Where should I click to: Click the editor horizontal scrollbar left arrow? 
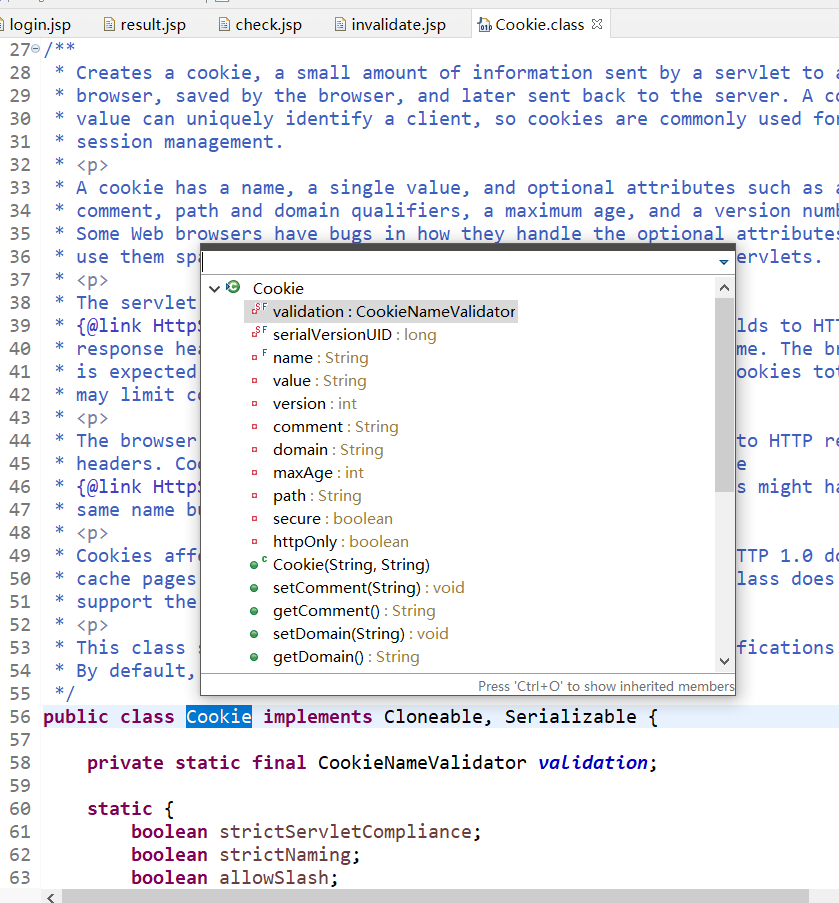(51, 897)
